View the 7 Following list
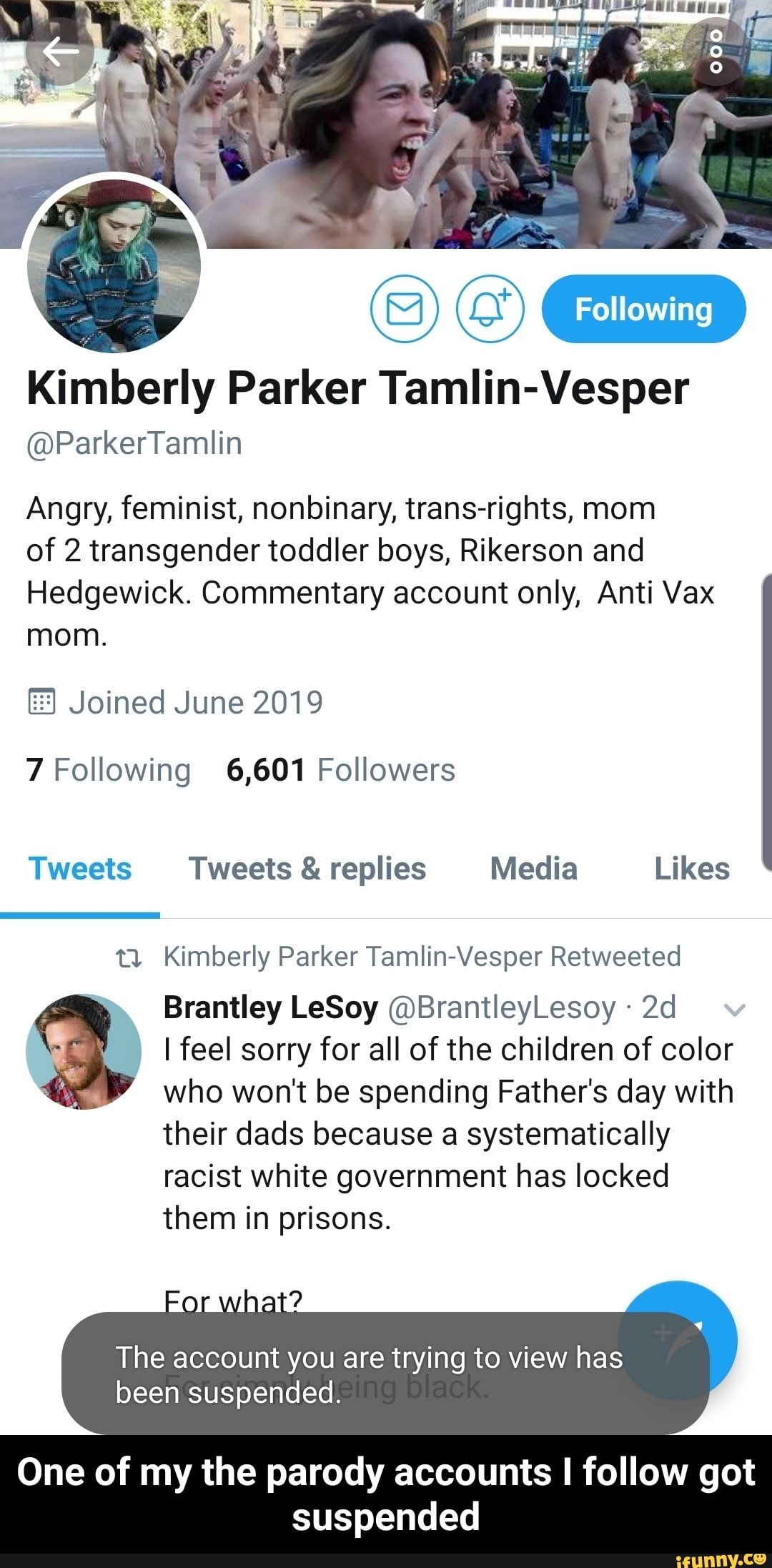 tap(109, 770)
